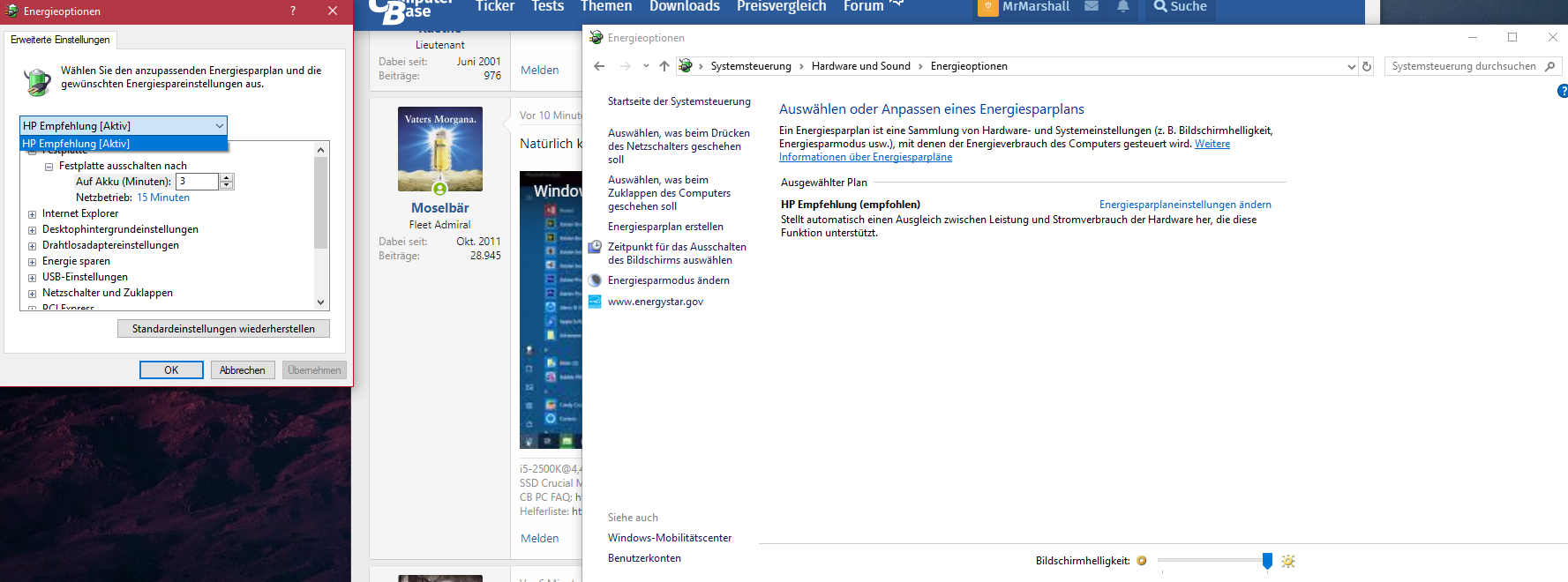This screenshot has width=1568, height=582.
Task: Open Preisvergleich on ComputerBase
Action: tap(782, 6)
